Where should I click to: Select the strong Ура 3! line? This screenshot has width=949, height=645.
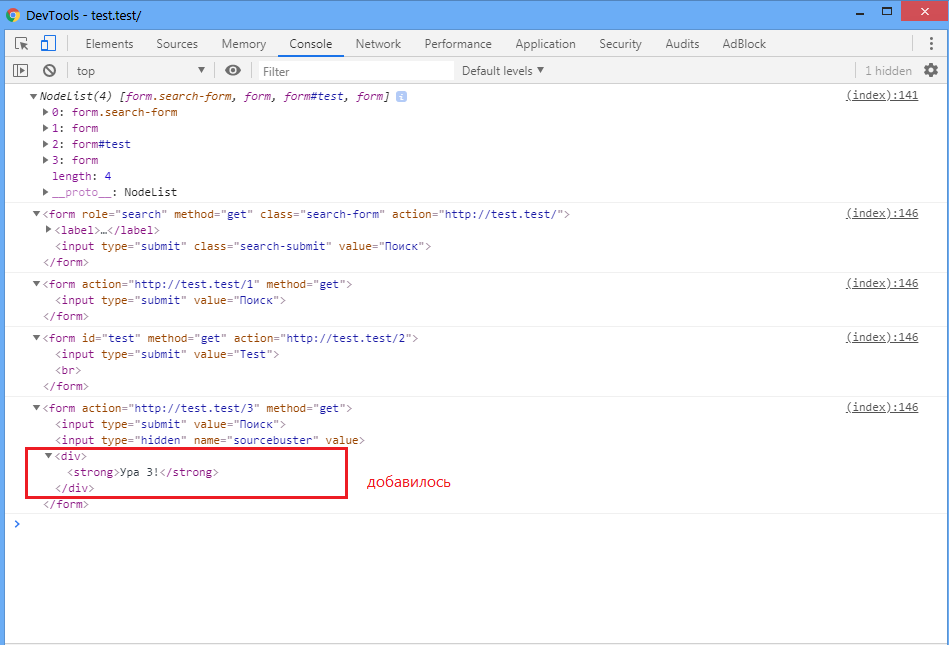[143, 472]
